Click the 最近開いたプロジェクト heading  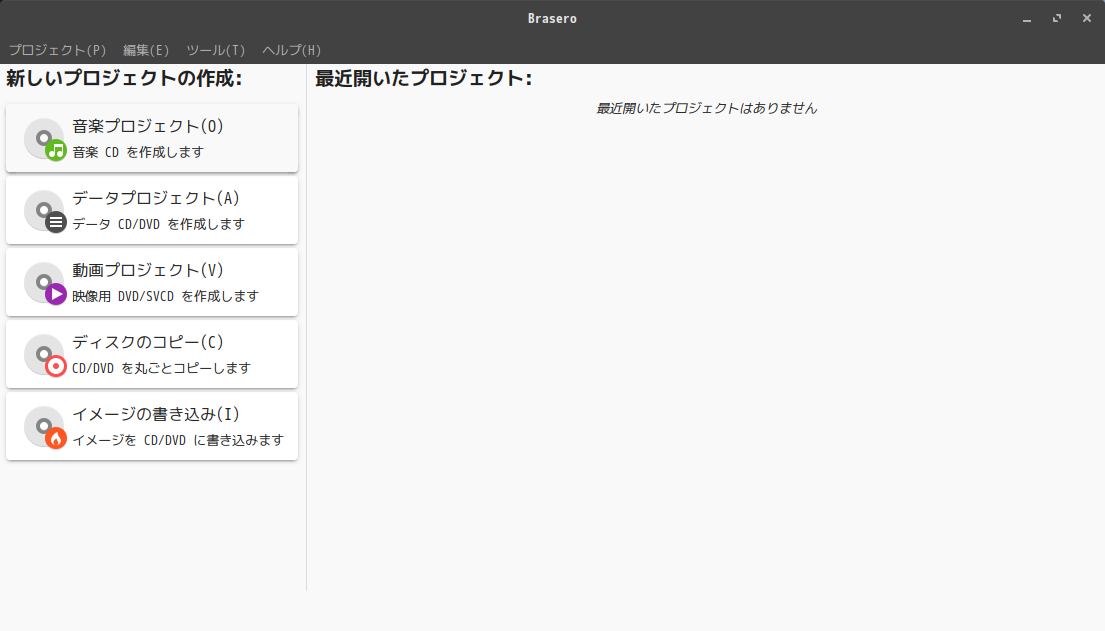tap(424, 78)
